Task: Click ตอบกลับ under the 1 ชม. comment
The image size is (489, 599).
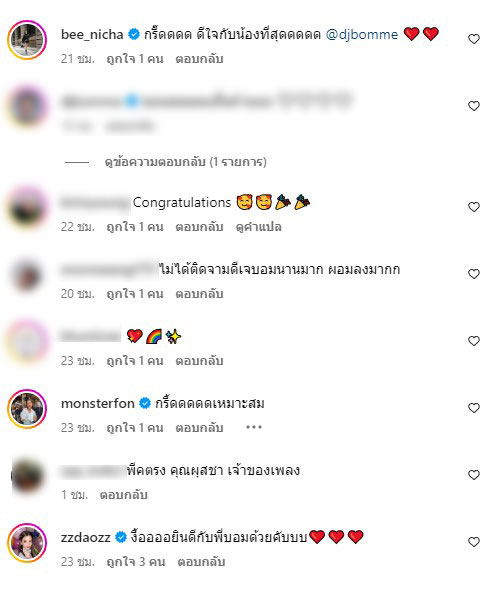Action: coord(123,495)
